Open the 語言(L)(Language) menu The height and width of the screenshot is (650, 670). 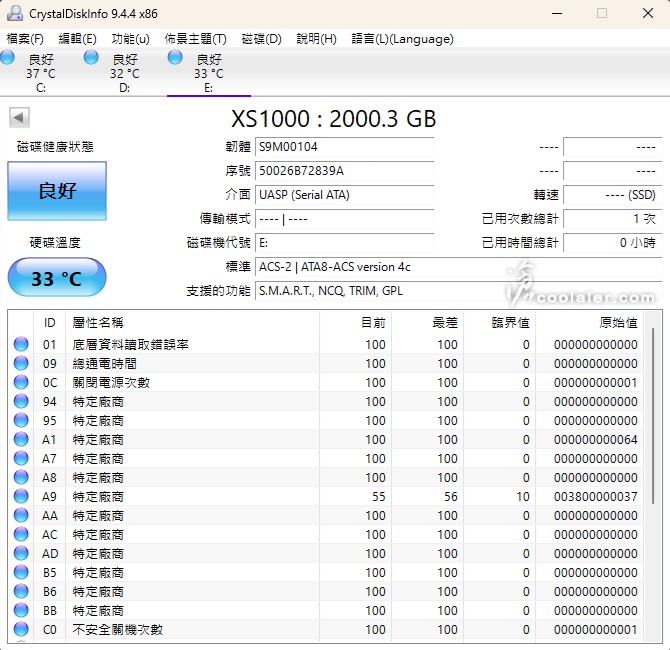[402, 39]
